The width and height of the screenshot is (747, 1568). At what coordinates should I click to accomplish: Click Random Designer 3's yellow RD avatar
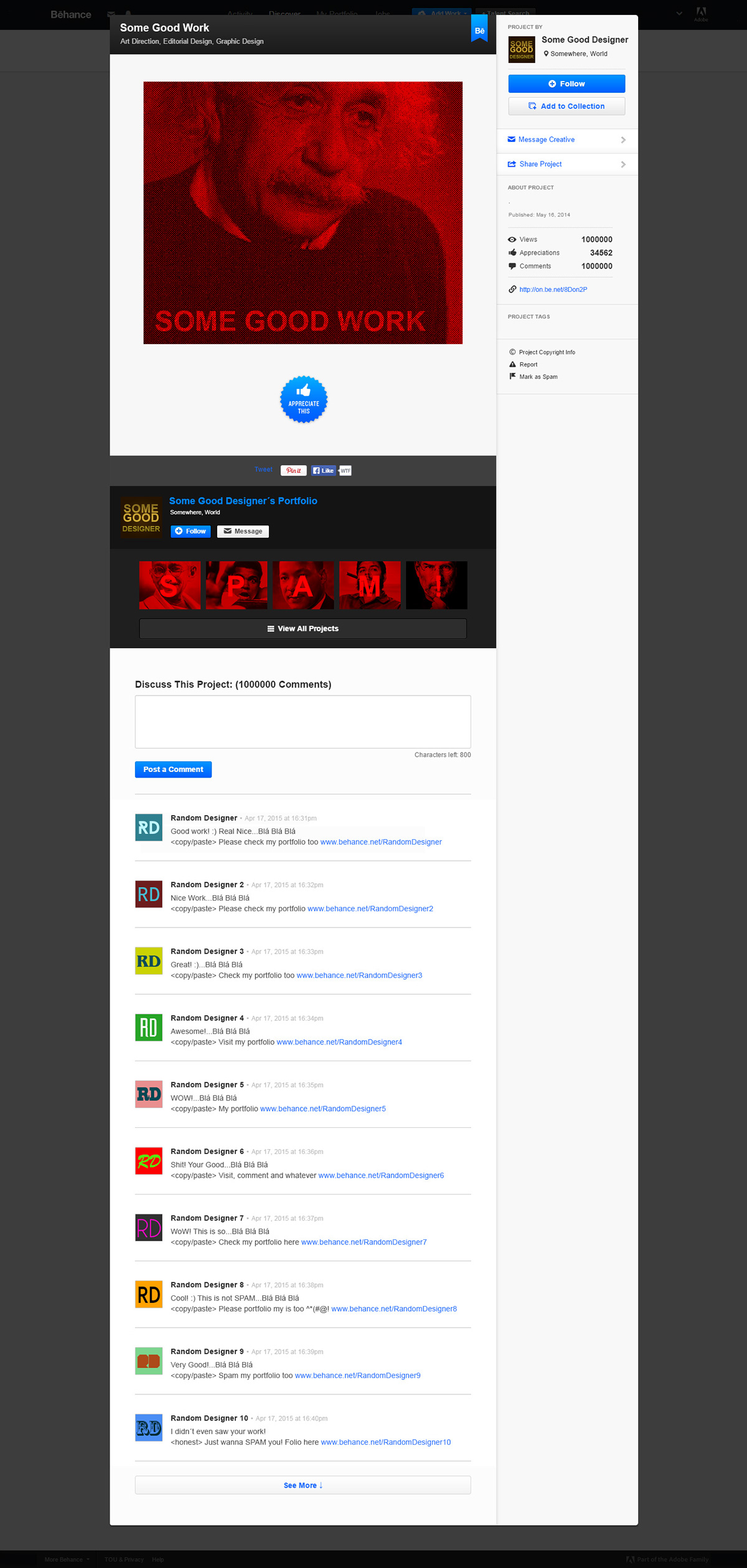[x=149, y=960]
